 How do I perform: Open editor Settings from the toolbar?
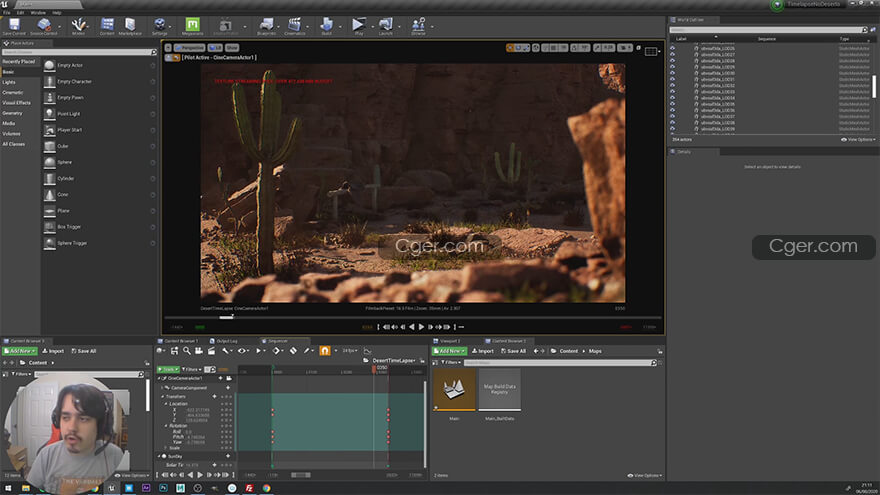159,24
